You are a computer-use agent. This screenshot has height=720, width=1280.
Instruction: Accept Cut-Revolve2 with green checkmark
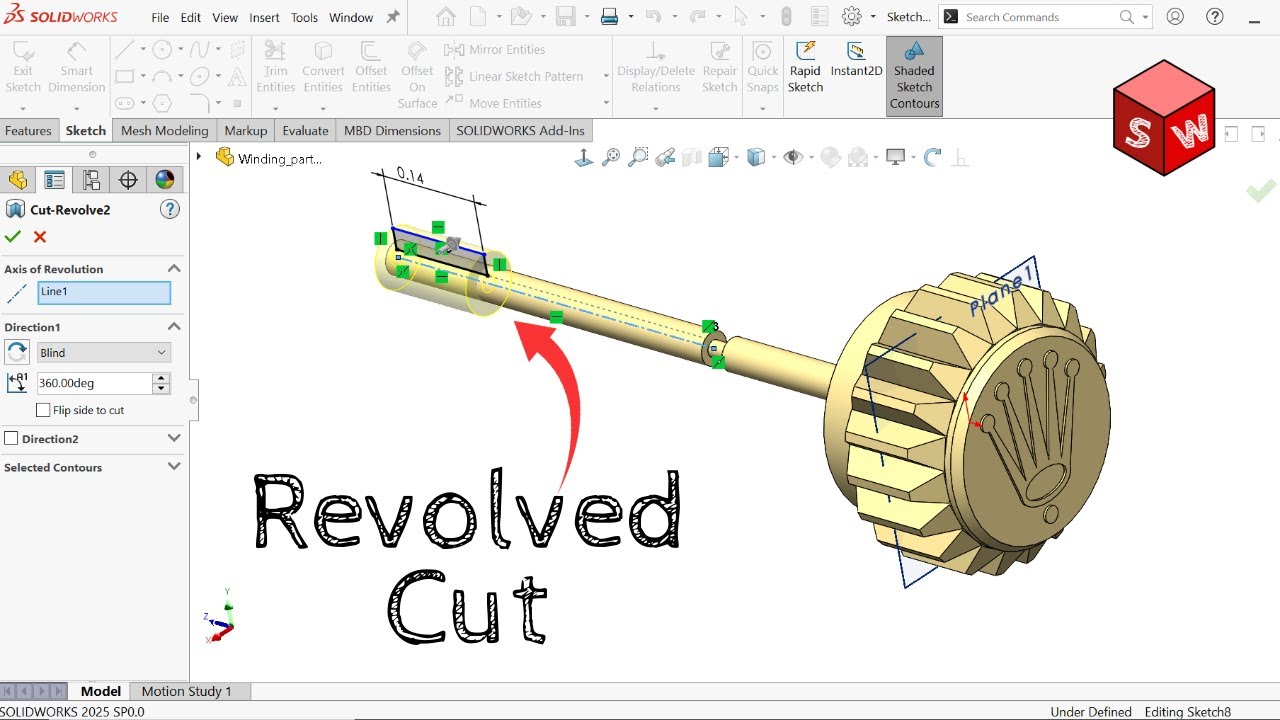(x=12, y=237)
